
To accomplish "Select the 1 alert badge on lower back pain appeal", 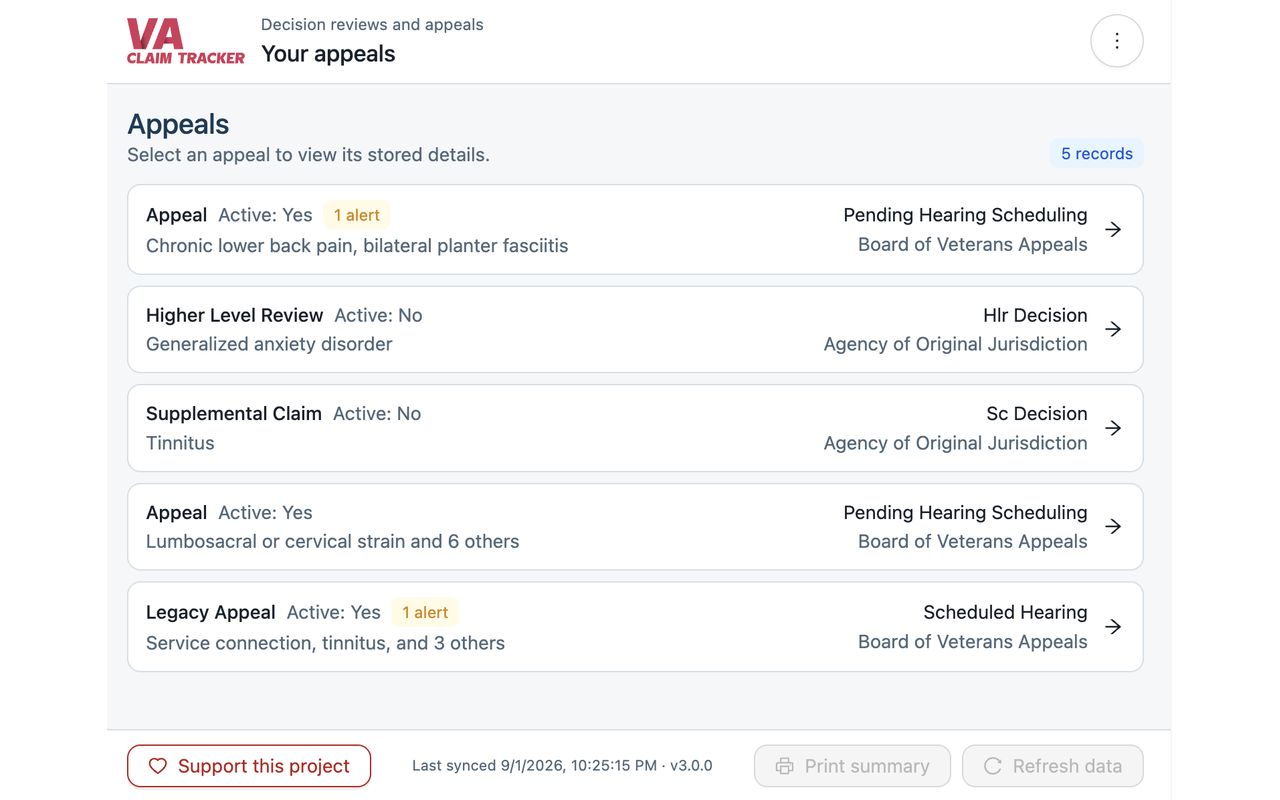I will (x=357, y=215).
